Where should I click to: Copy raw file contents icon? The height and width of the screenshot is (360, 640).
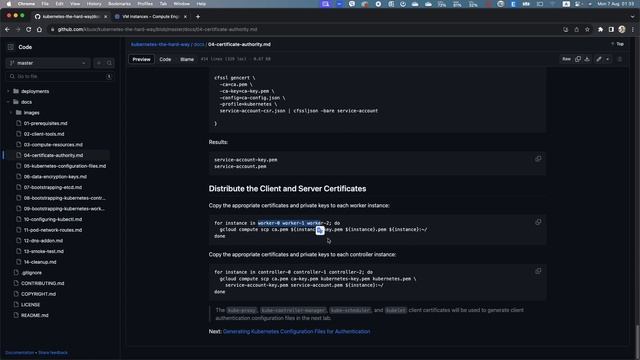(x=578, y=59)
